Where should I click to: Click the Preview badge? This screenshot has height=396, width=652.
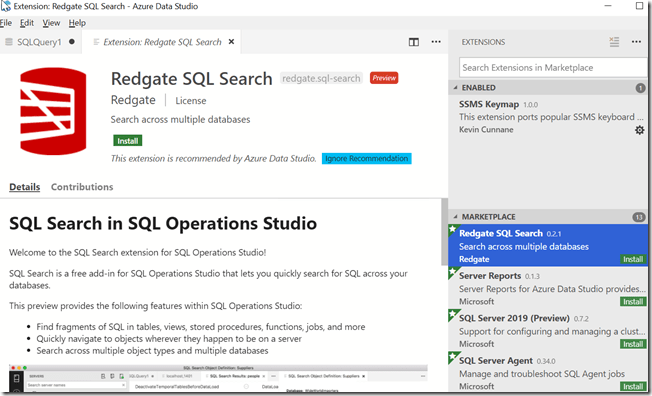click(384, 78)
